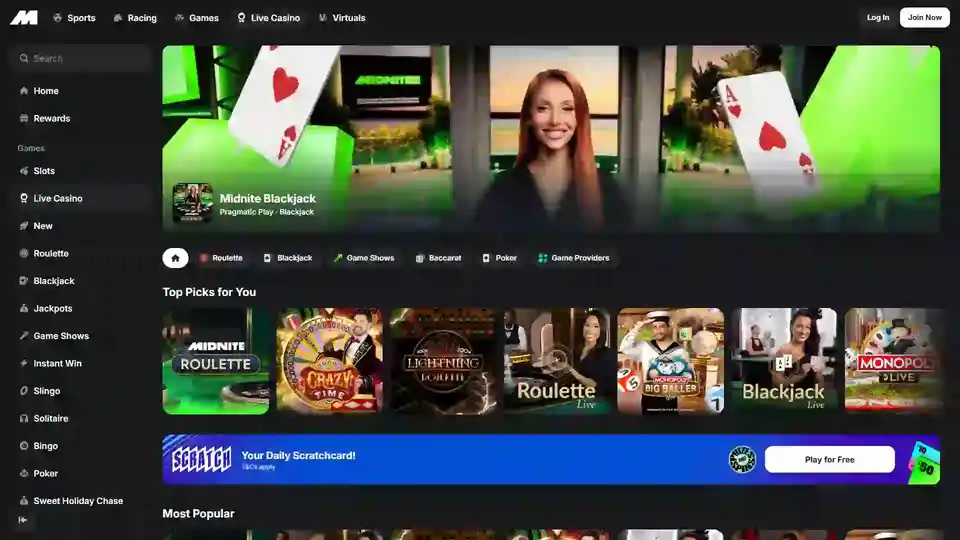Open the Midnite Blackjack banner thumbnail
The width and height of the screenshot is (960, 540).
192,203
